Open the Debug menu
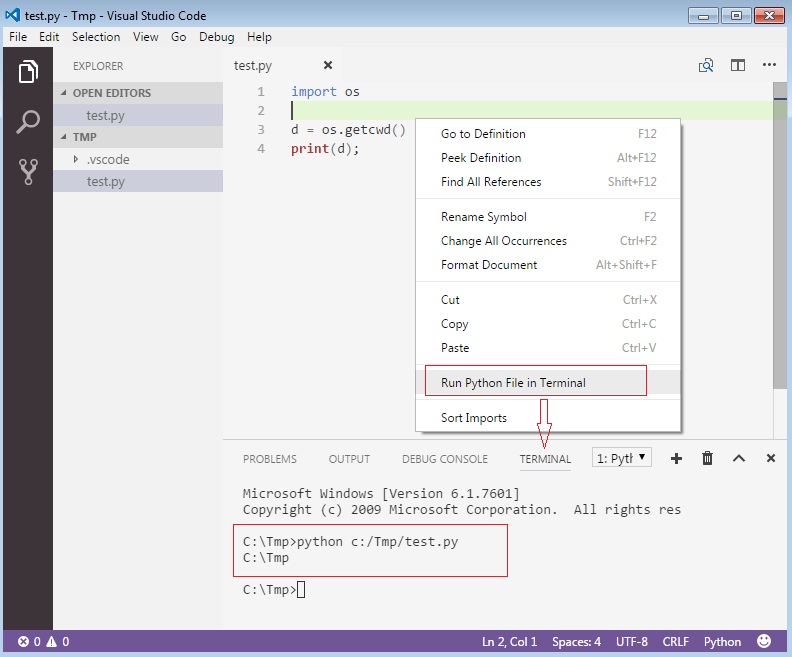This screenshot has width=792, height=657. pos(216,37)
